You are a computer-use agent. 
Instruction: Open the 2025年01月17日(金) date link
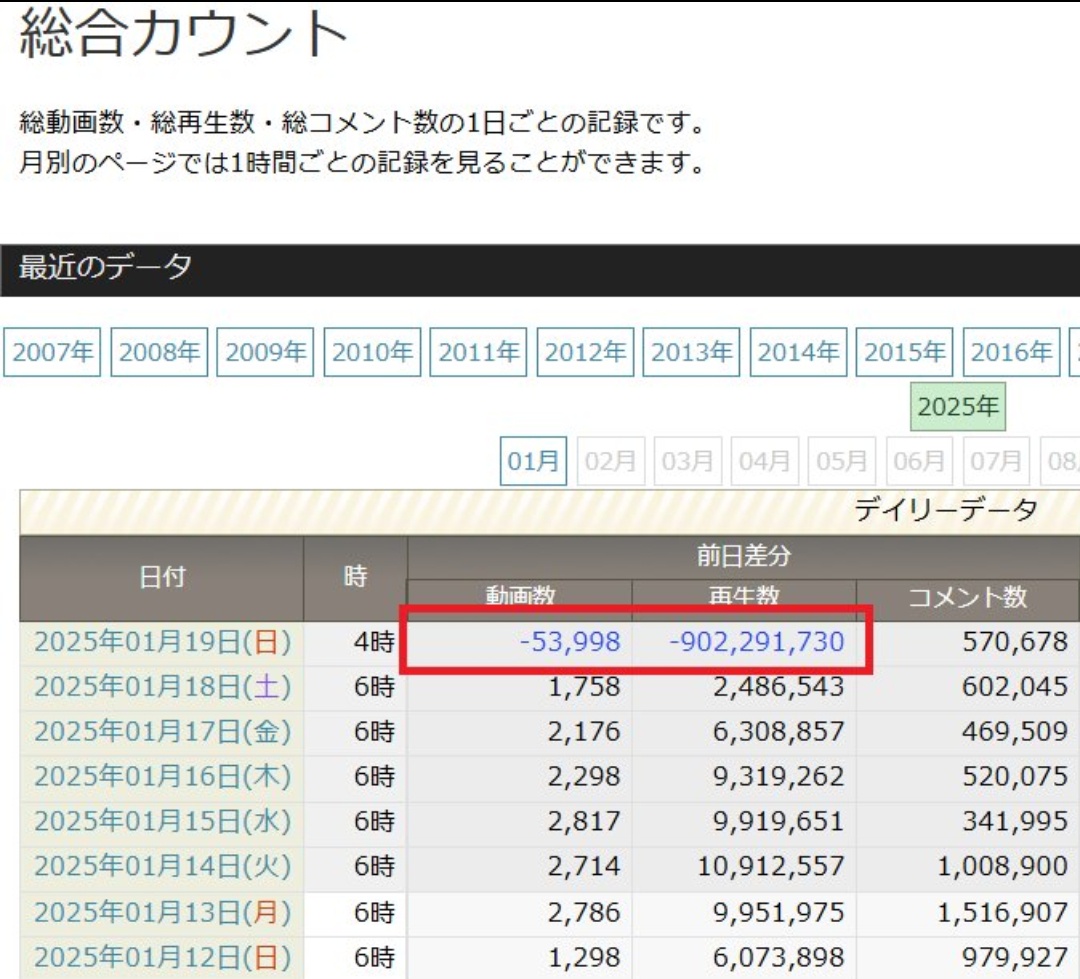(x=163, y=732)
